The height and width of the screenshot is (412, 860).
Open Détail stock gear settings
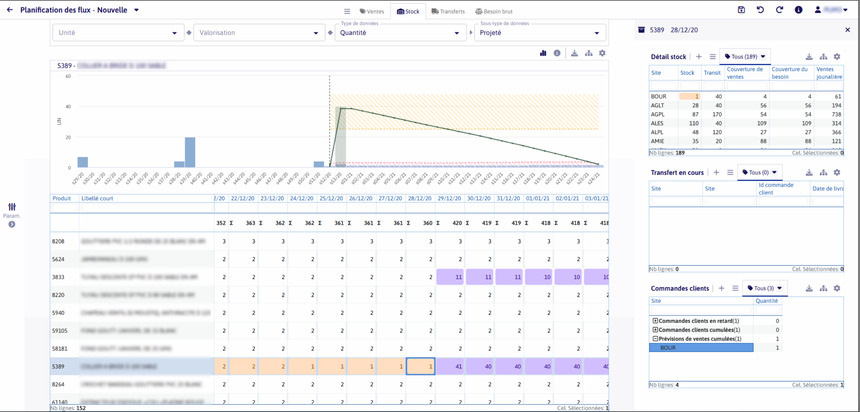(x=836, y=57)
